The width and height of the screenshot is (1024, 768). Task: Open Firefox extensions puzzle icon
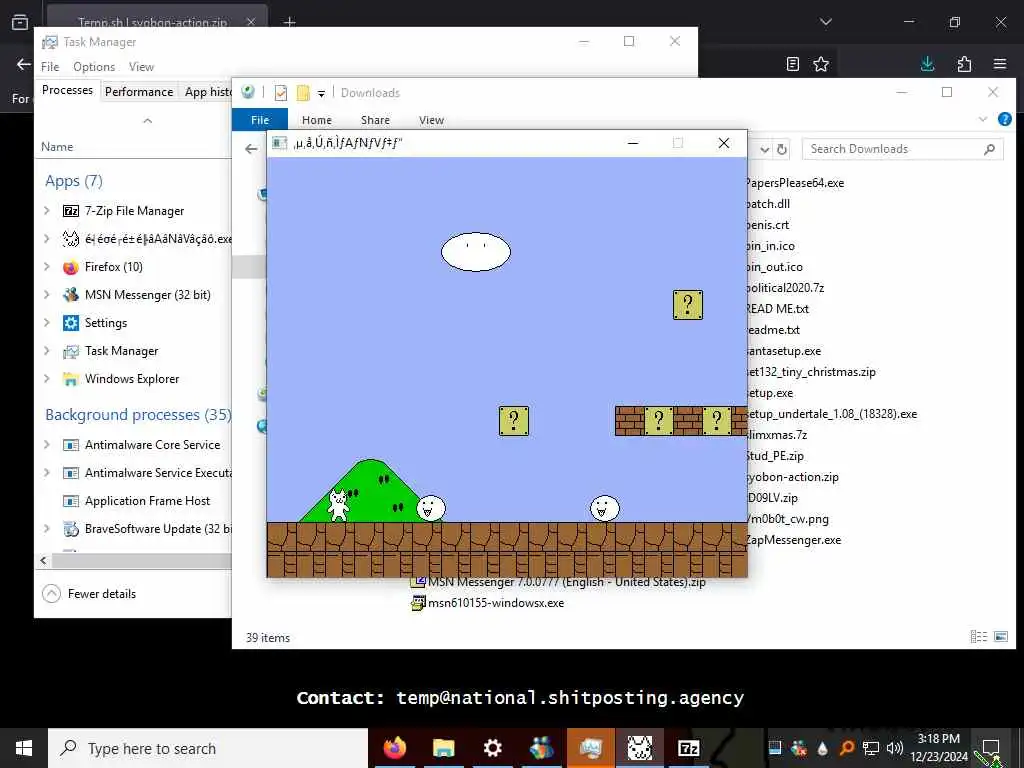pyautogui.click(x=964, y=63)
